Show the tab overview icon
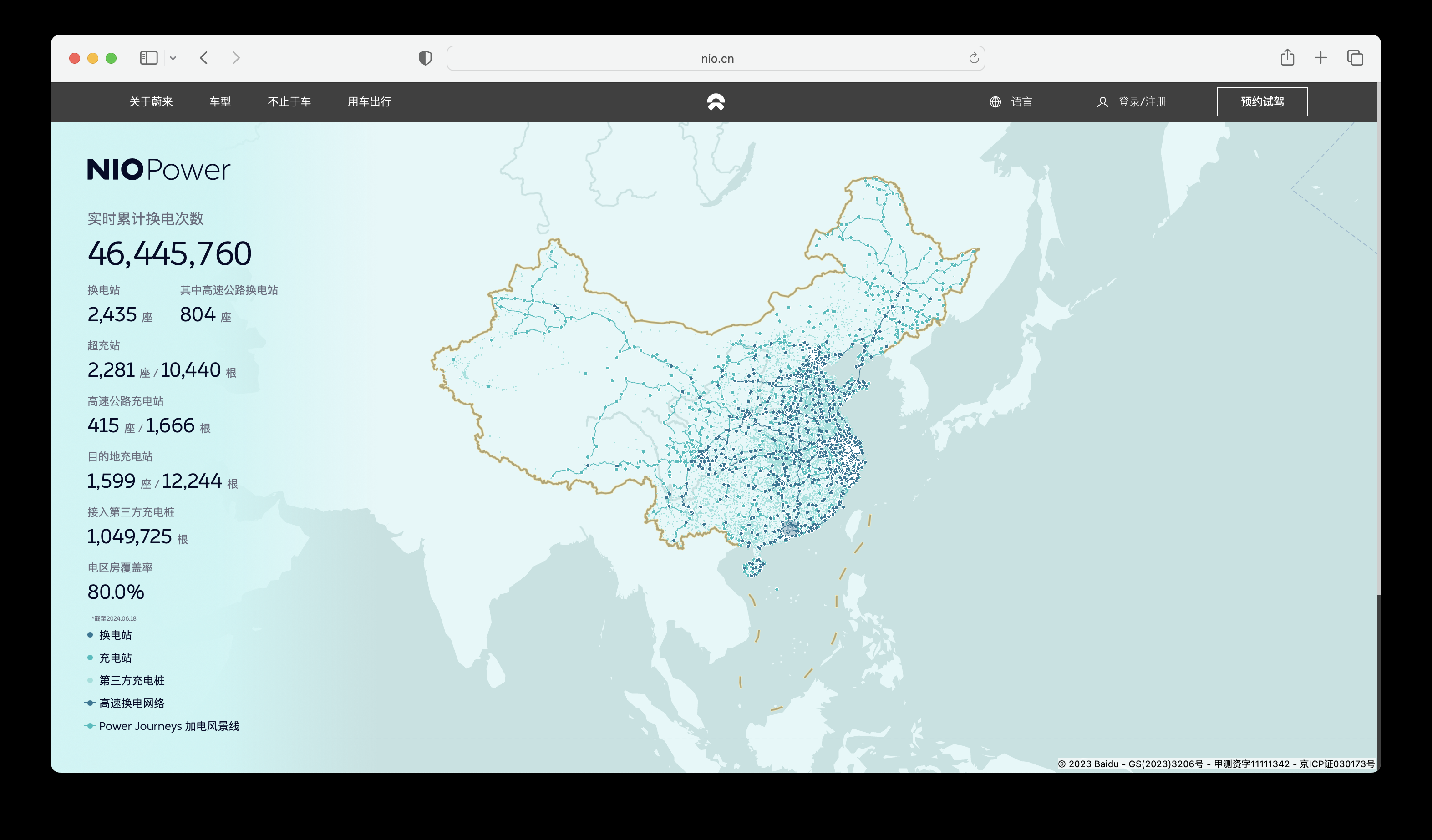The width and height of the screenshot is (1432, 840). (x=1355, y=58)
